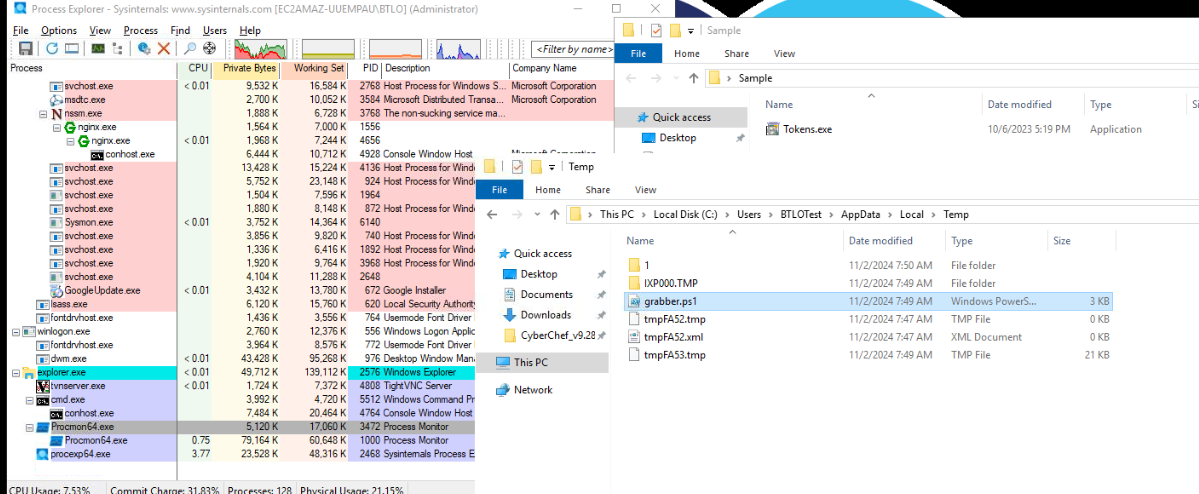Click the Filter by name input box
Image resolution: width=1199 pixels, height=494 pixels.
click(x=574, y=49)
